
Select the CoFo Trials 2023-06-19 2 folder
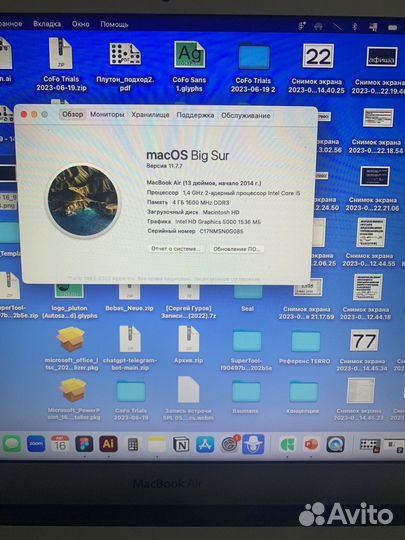click(x=254, y=56)
